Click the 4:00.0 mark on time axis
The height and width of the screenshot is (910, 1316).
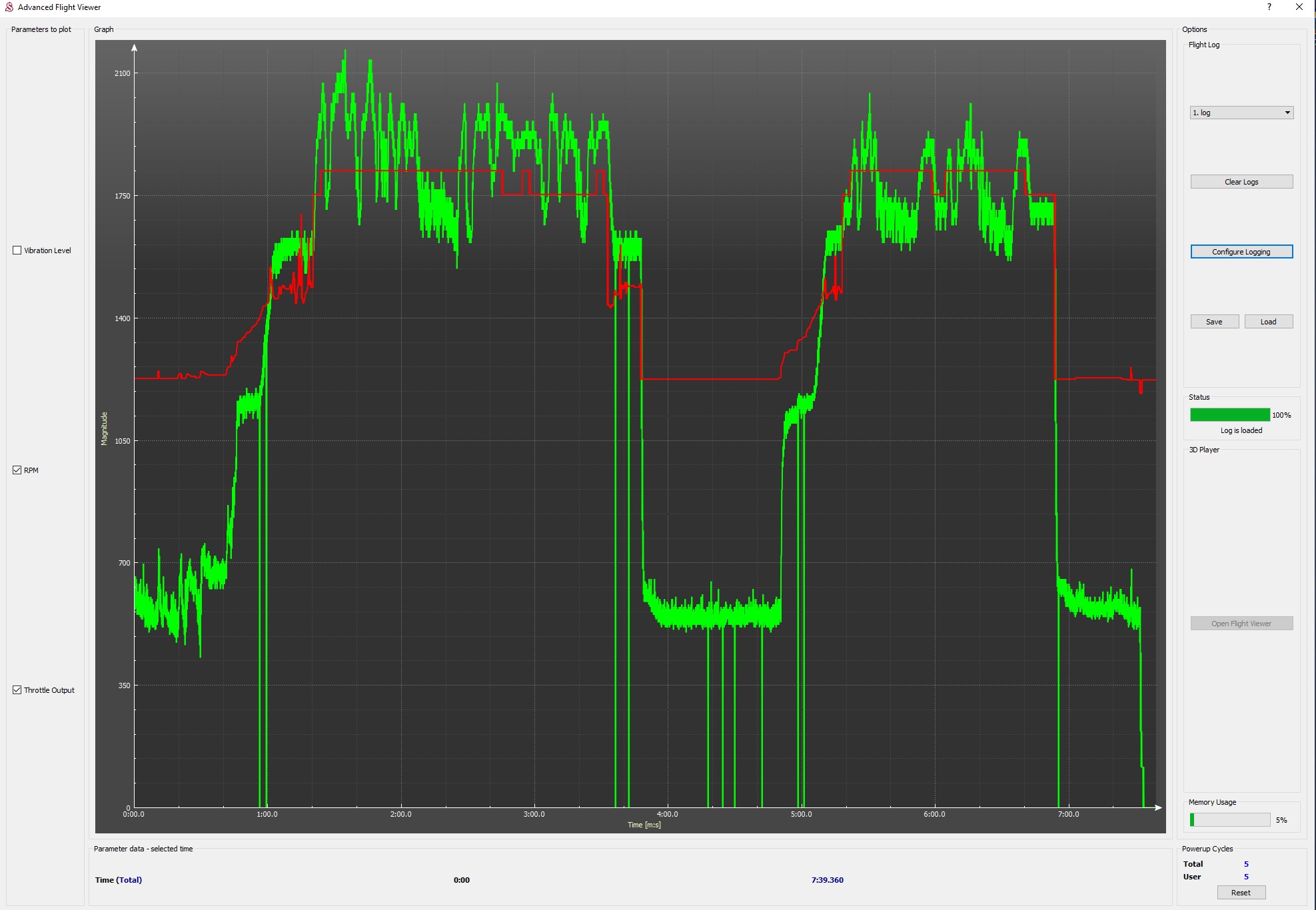(x=667, y=814)
